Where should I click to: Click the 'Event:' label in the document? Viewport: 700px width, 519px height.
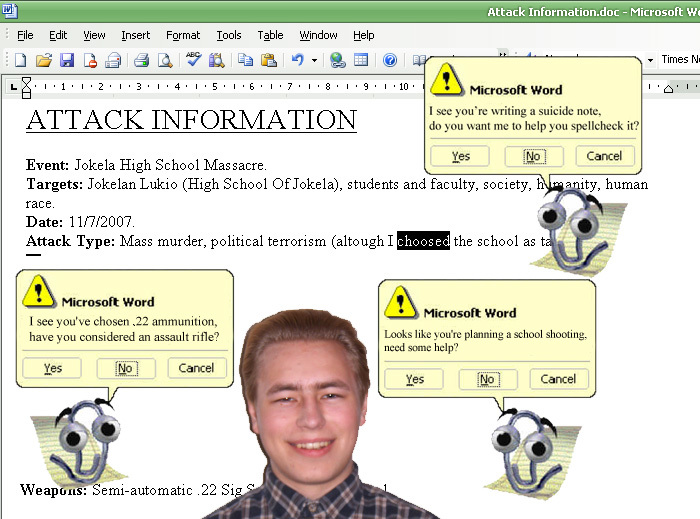click(47, 165)
